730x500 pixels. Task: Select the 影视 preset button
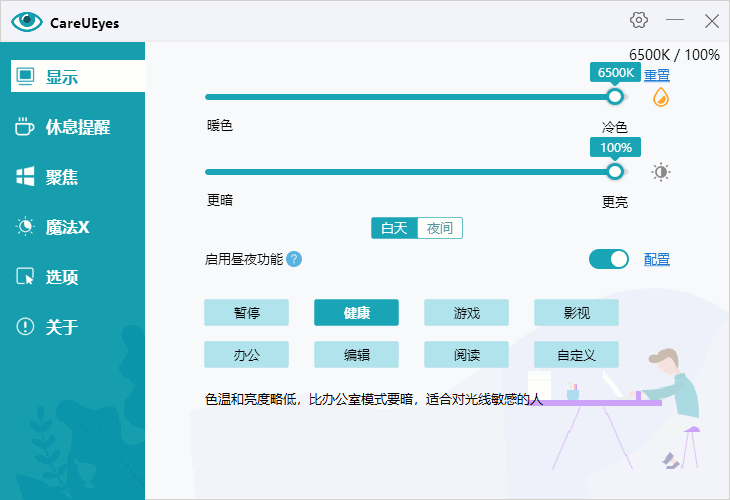coord(576,312)
